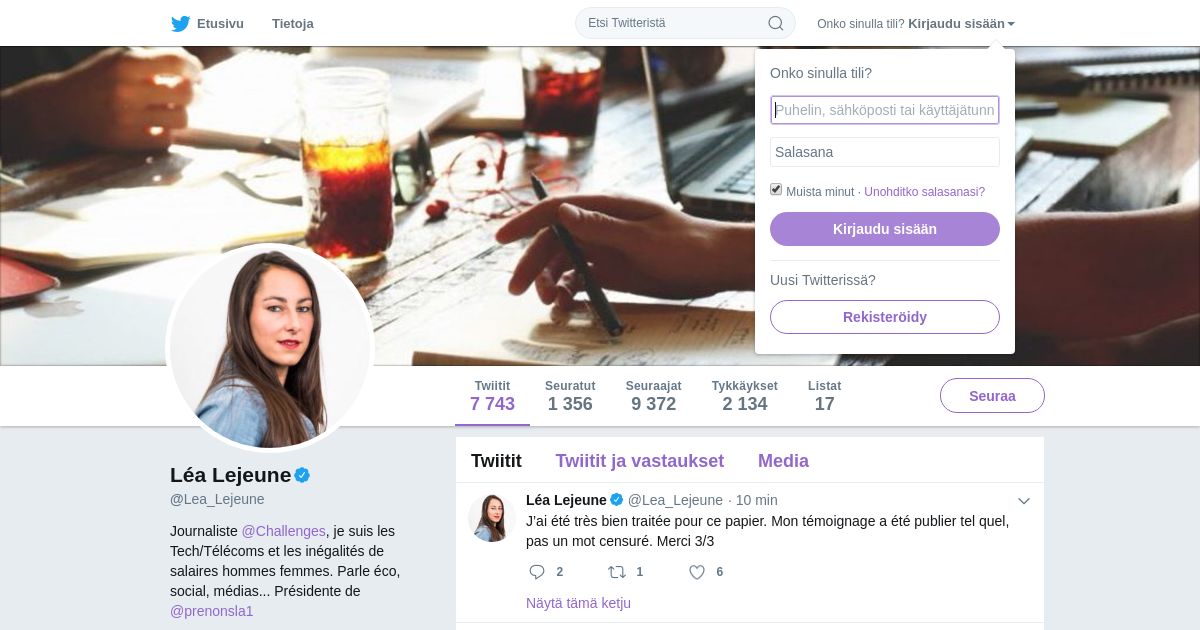Show the thread via 'Näytä tämä ketju'
1200x630 pixels.
[578, 603]
